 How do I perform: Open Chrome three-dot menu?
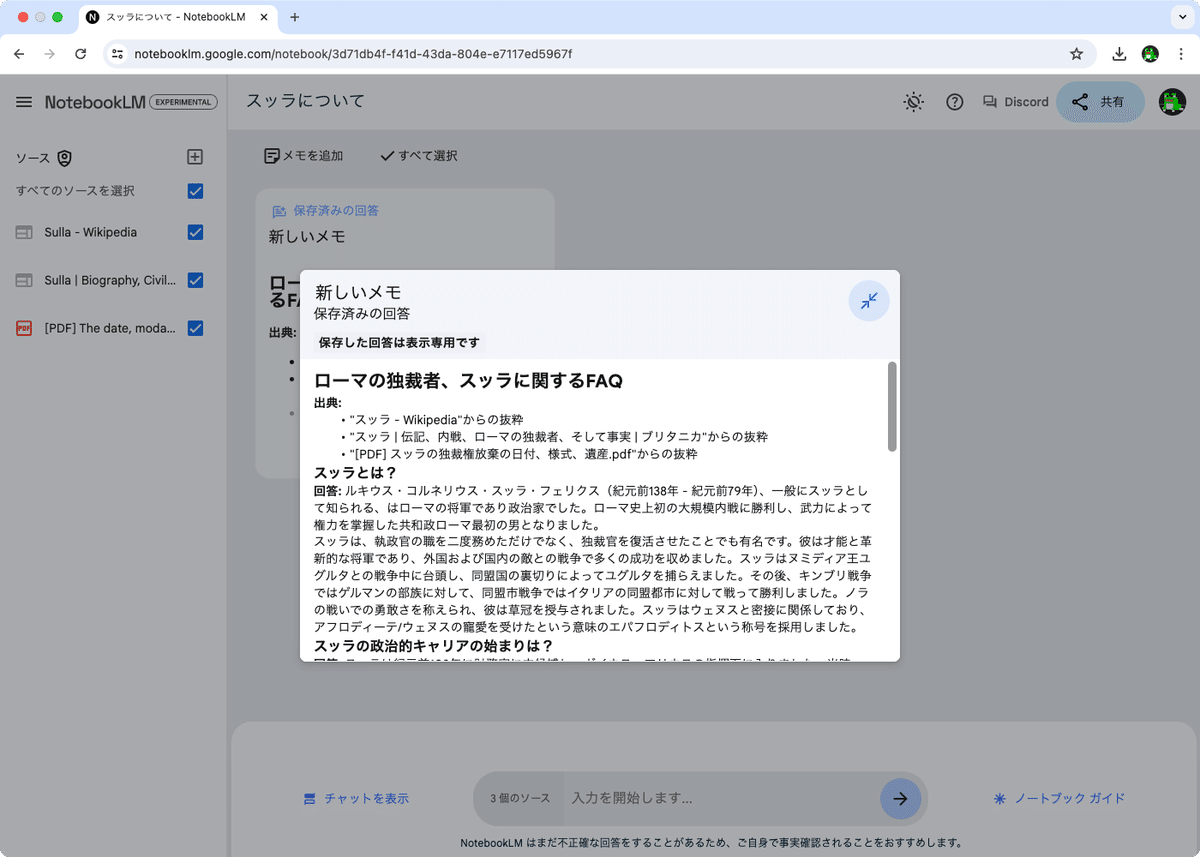pos(1181,54)
